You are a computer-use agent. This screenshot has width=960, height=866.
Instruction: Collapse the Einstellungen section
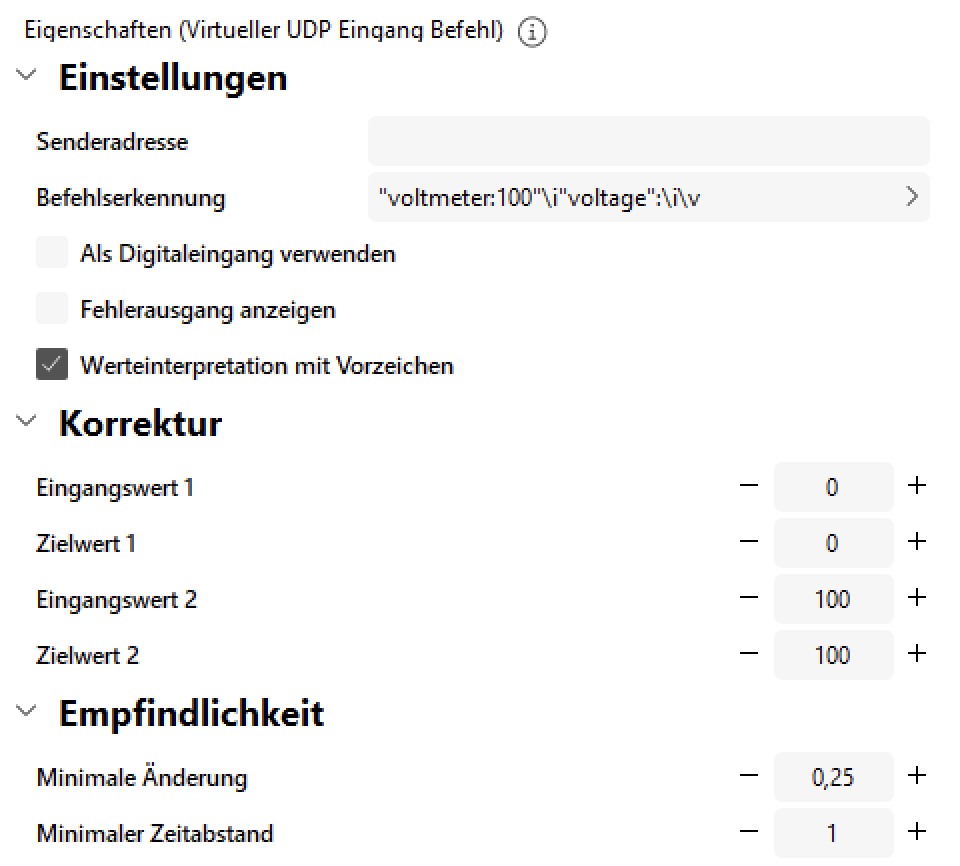[x=26, y=75]
